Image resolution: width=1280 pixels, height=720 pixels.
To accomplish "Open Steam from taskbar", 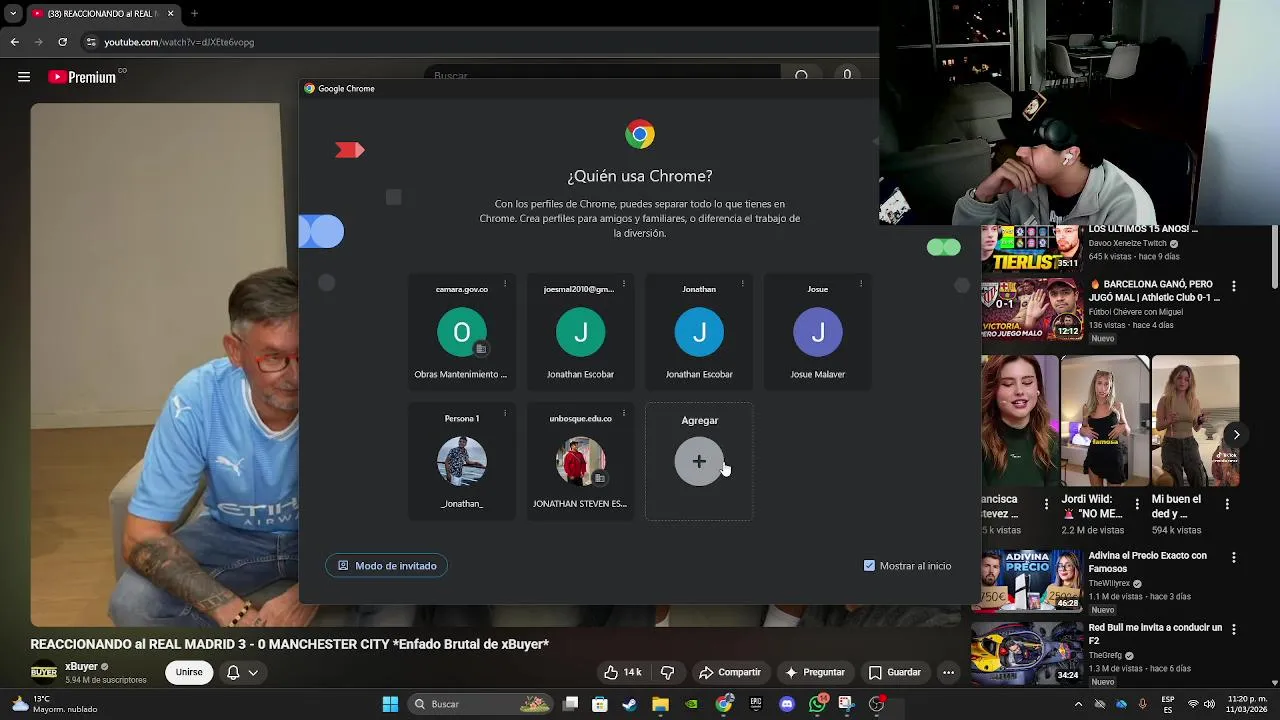I will pos(629,704).
